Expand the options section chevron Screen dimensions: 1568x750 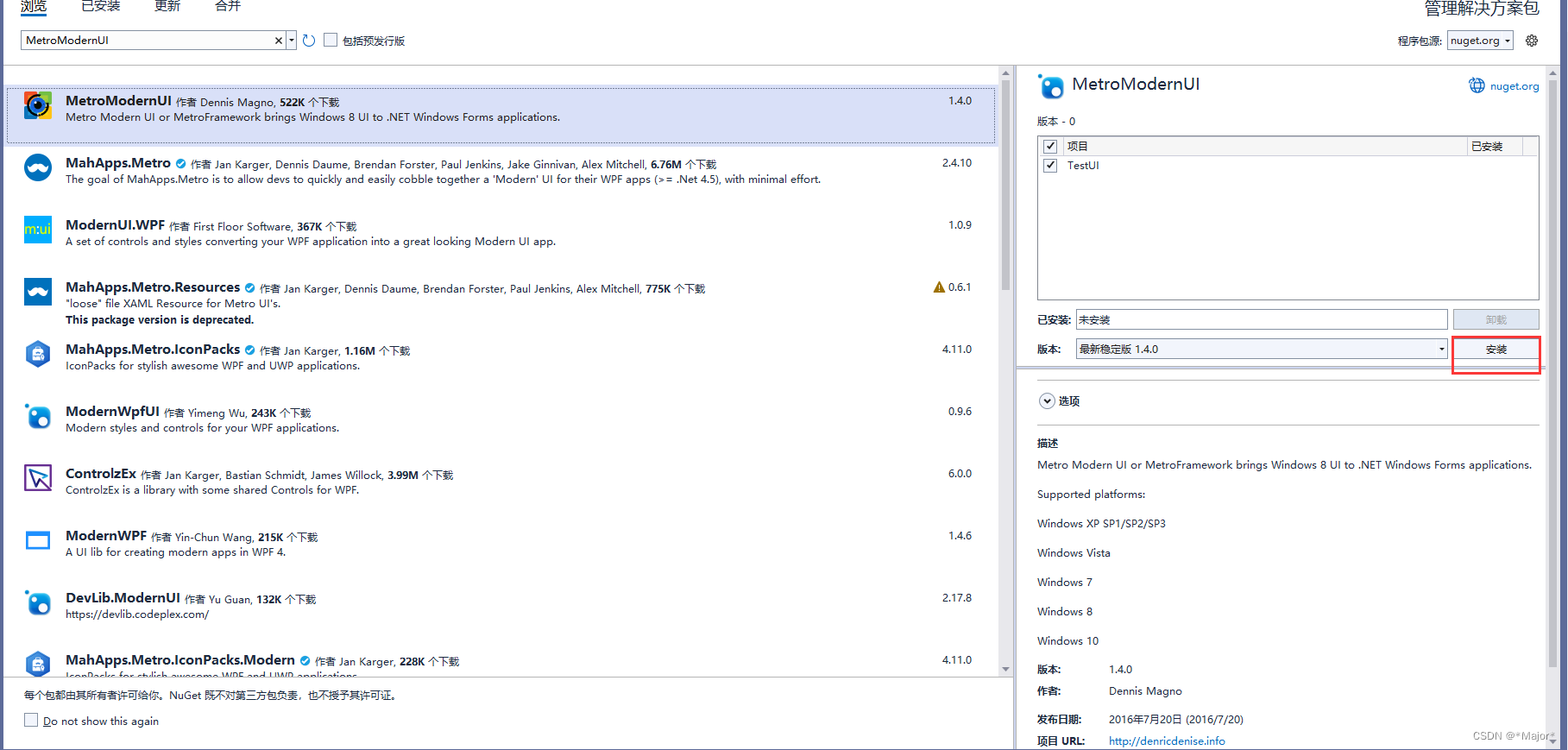point(1047,400)
